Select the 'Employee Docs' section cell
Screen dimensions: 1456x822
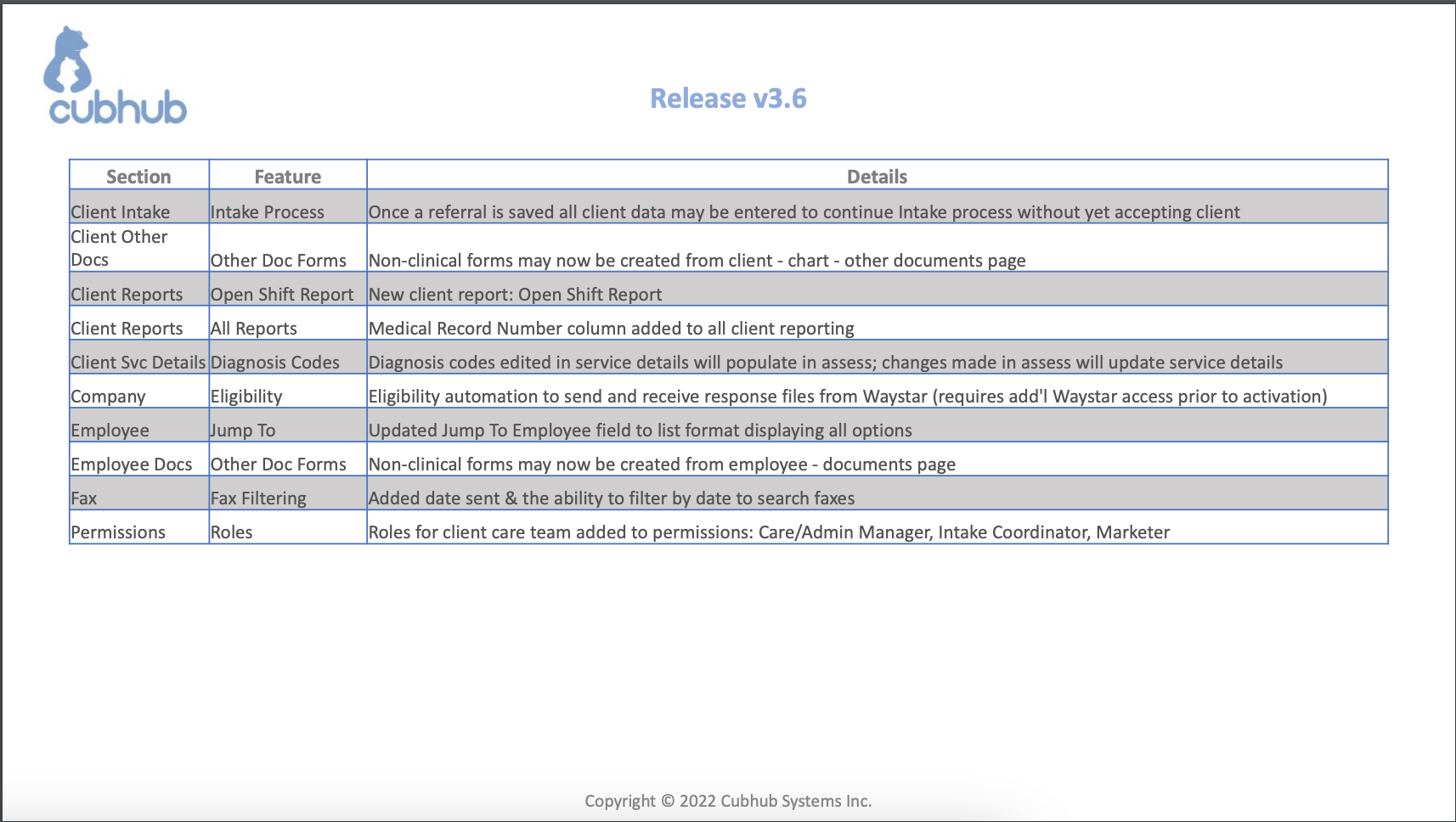pos(139,459)
